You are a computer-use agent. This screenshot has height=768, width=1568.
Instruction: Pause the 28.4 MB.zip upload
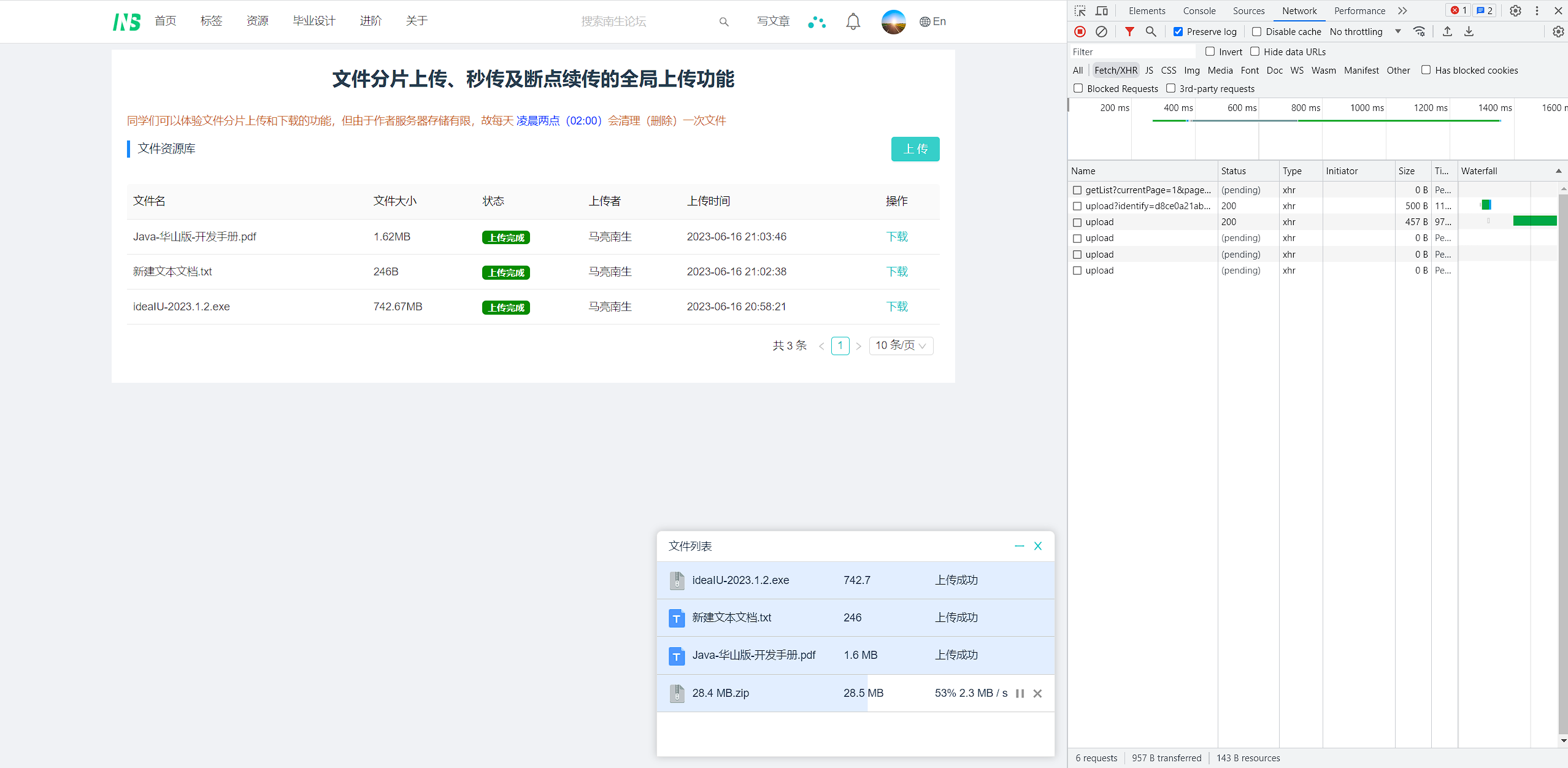(x=1020, y=693)
